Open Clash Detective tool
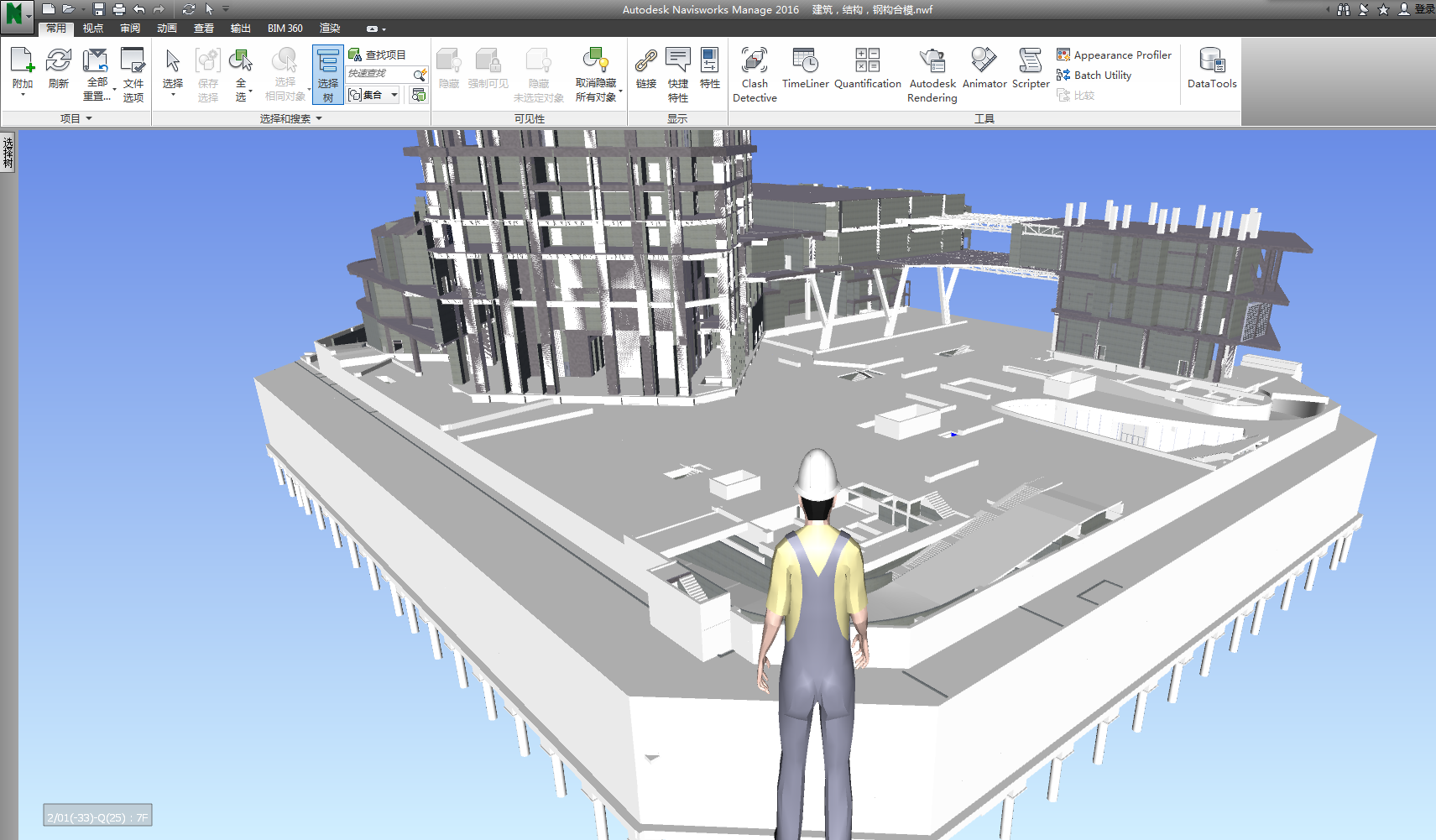Screen dimensions: 1436x840 [755, 74]
